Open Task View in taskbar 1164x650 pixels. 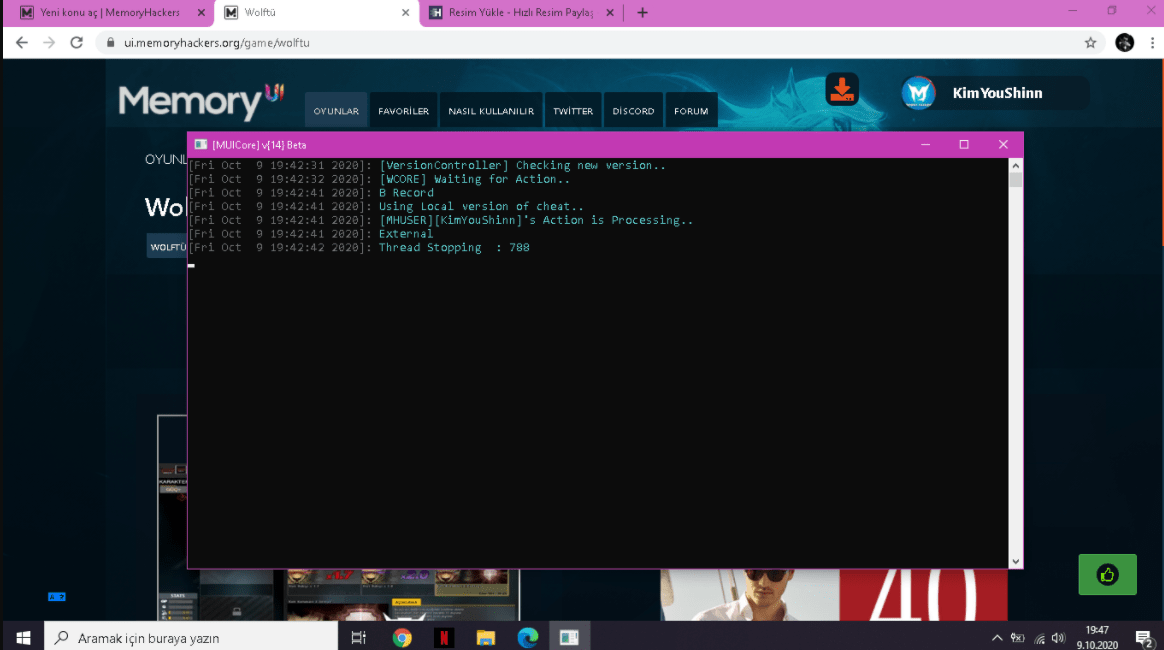click(359, 637)
